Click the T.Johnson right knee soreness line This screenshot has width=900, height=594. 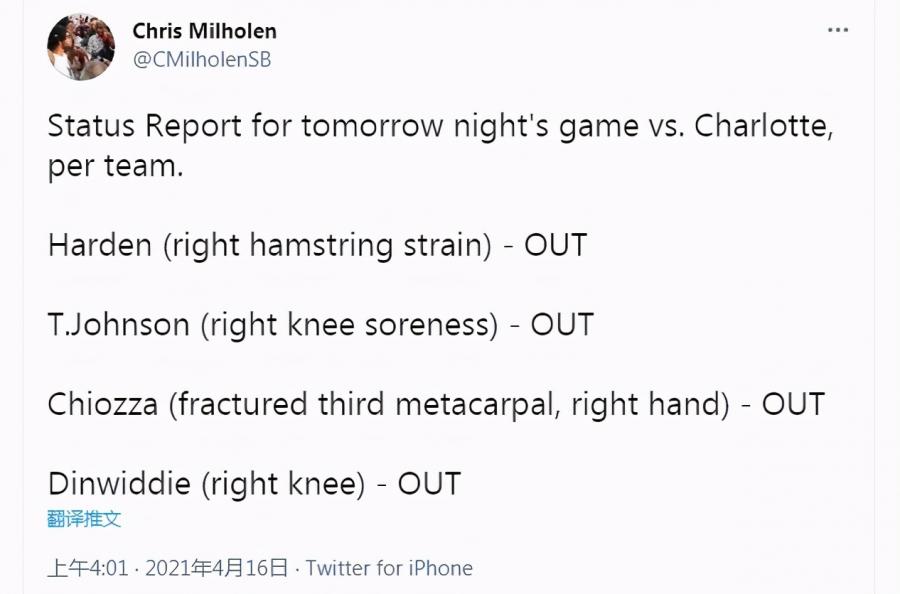[272, 325]
